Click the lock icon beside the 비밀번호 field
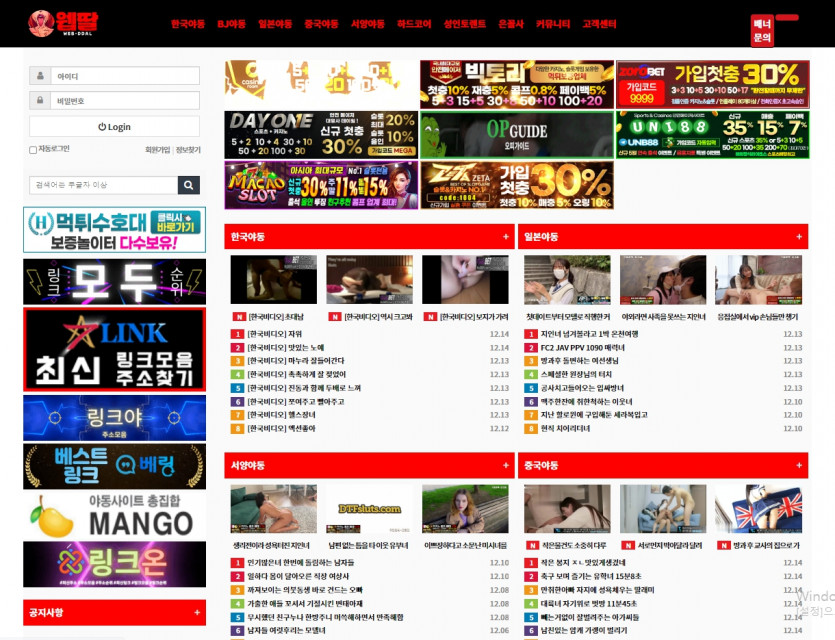The image size is (835, 640). point(40,99)
